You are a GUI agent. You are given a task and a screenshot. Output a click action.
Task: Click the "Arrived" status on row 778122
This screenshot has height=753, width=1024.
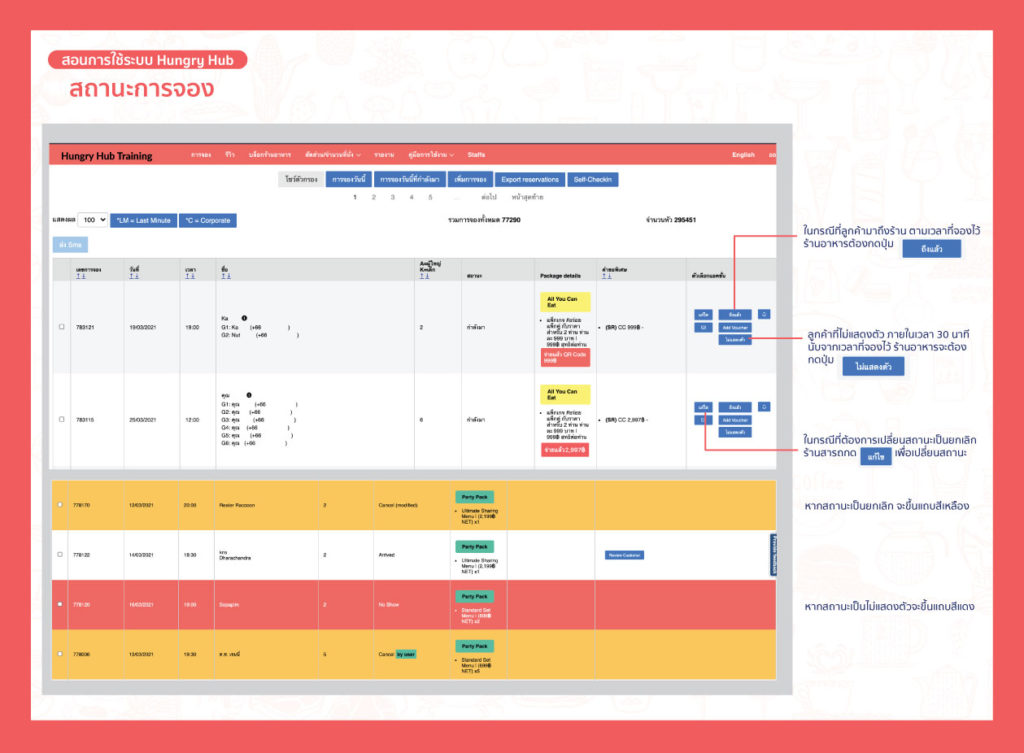[387, 555]
